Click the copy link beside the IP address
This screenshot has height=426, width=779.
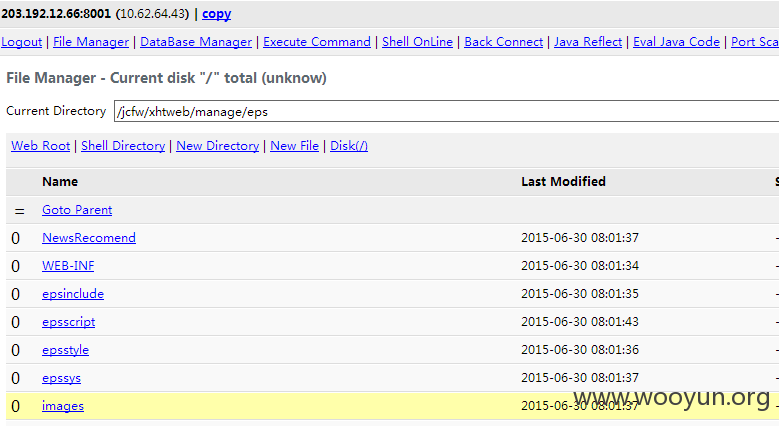tap(217, 14)
